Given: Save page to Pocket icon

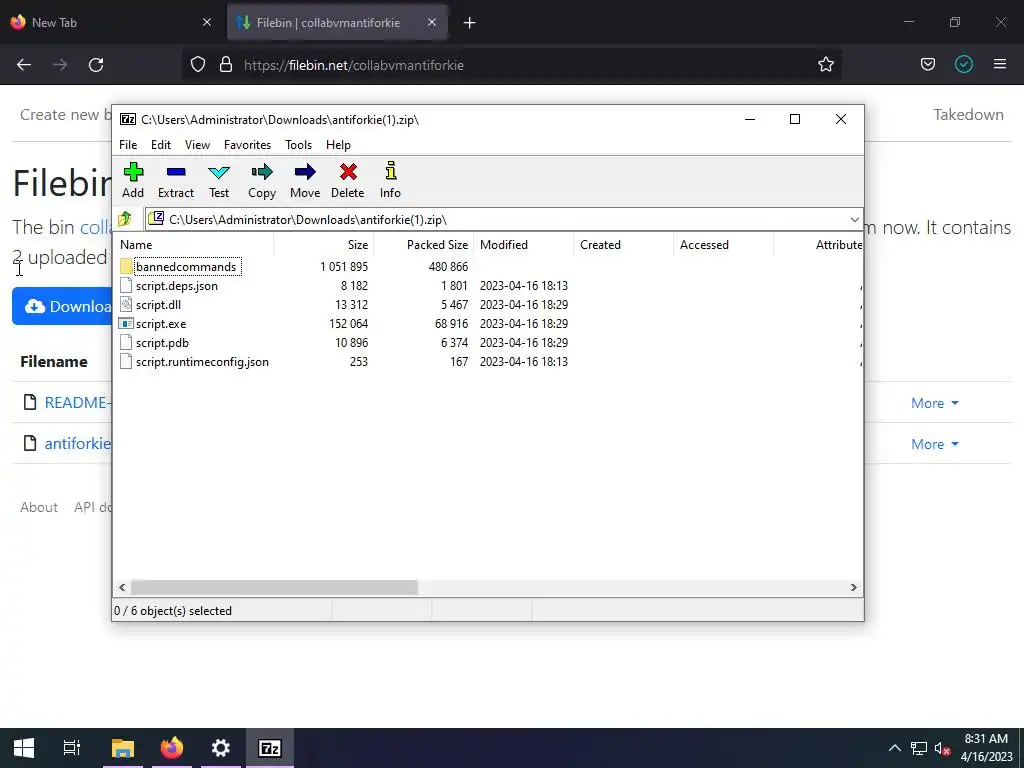Looking at the screenshot, I should pos(928,65).
